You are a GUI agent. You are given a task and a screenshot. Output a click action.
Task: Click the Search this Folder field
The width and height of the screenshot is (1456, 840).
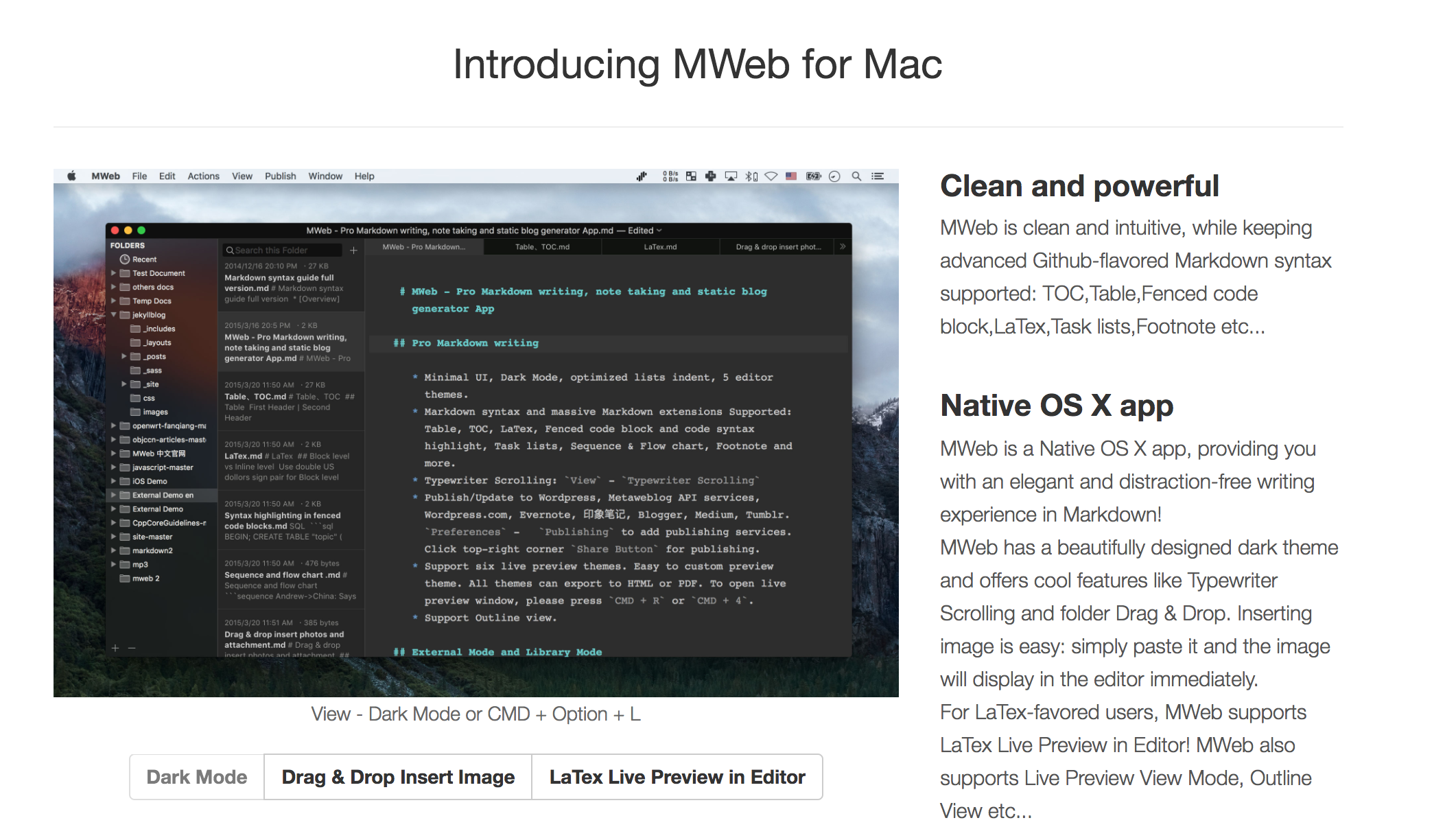pyautogui.click(x=282, y=250)
